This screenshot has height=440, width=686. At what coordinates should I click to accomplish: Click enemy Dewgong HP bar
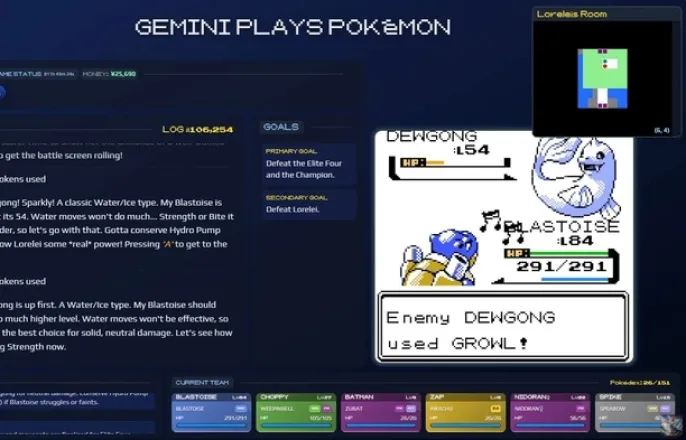[454, 163]
